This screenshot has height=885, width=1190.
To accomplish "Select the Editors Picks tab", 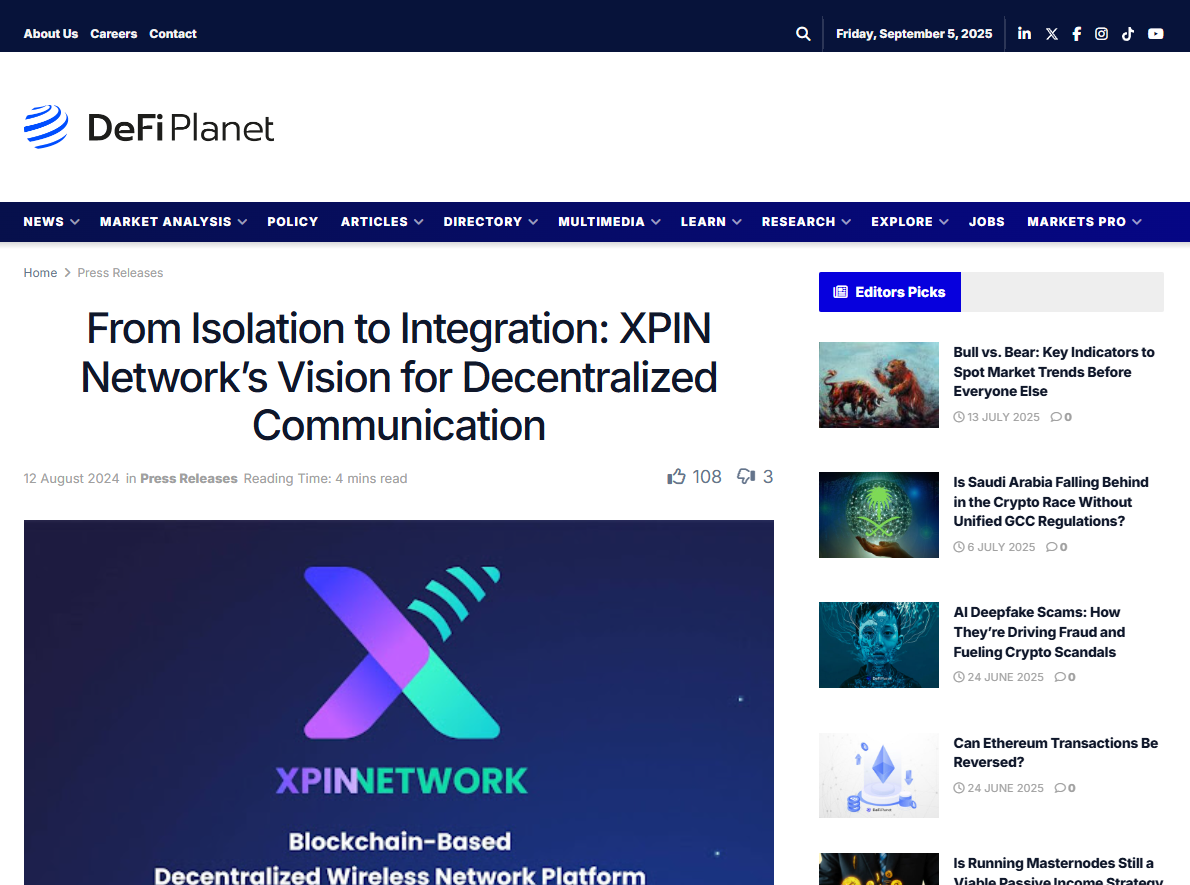I will (x=889, y=292).
